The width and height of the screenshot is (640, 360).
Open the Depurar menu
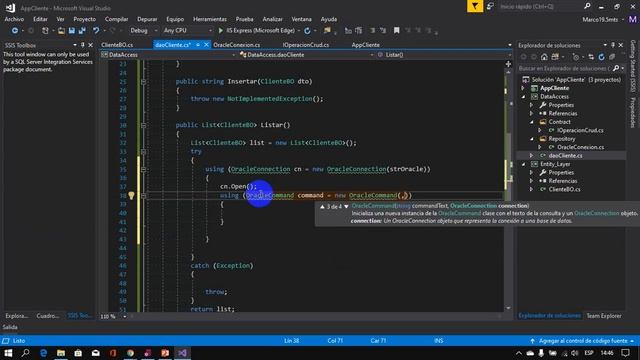[x=147, y=19]
